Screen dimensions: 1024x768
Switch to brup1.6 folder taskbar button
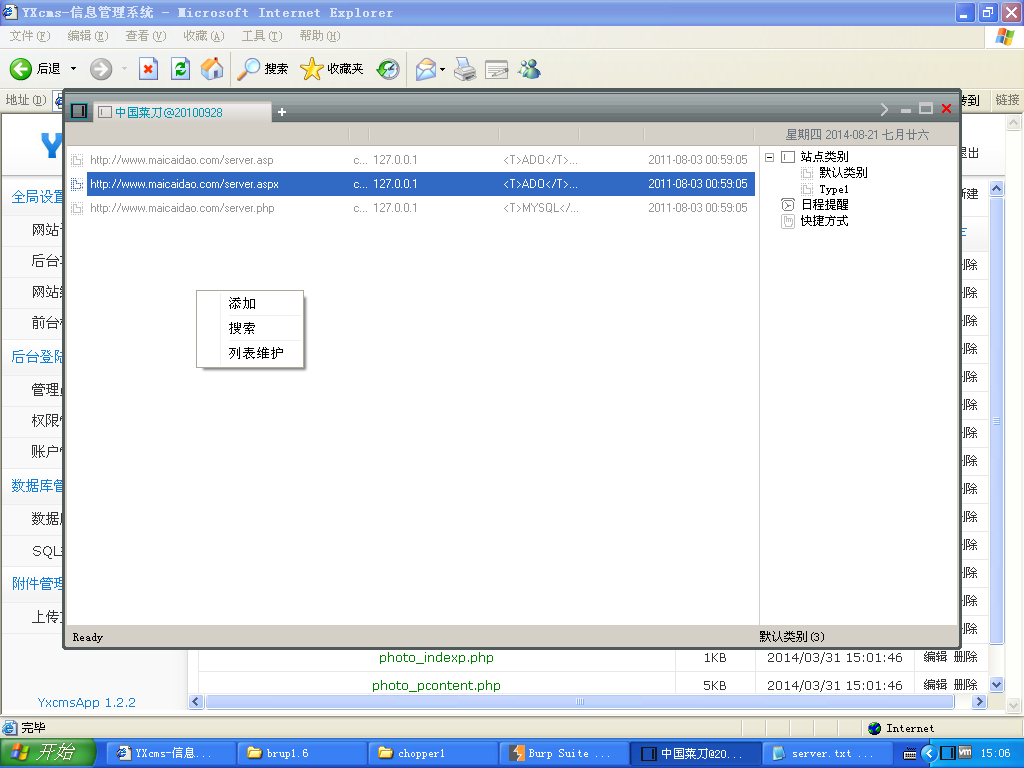pyautogui.click(x=302, y=754)
